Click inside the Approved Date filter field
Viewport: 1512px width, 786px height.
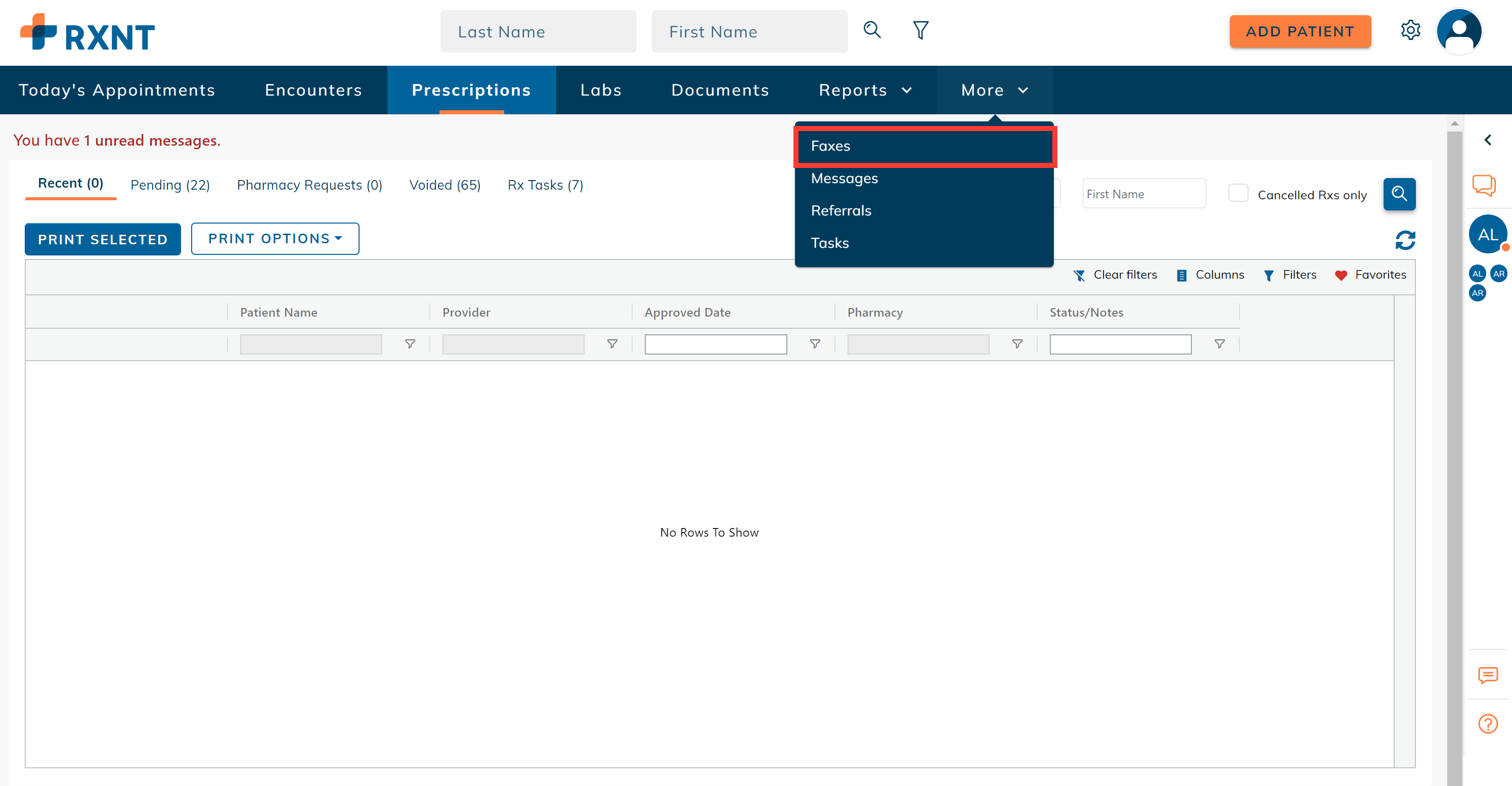(x=715, y=344)
